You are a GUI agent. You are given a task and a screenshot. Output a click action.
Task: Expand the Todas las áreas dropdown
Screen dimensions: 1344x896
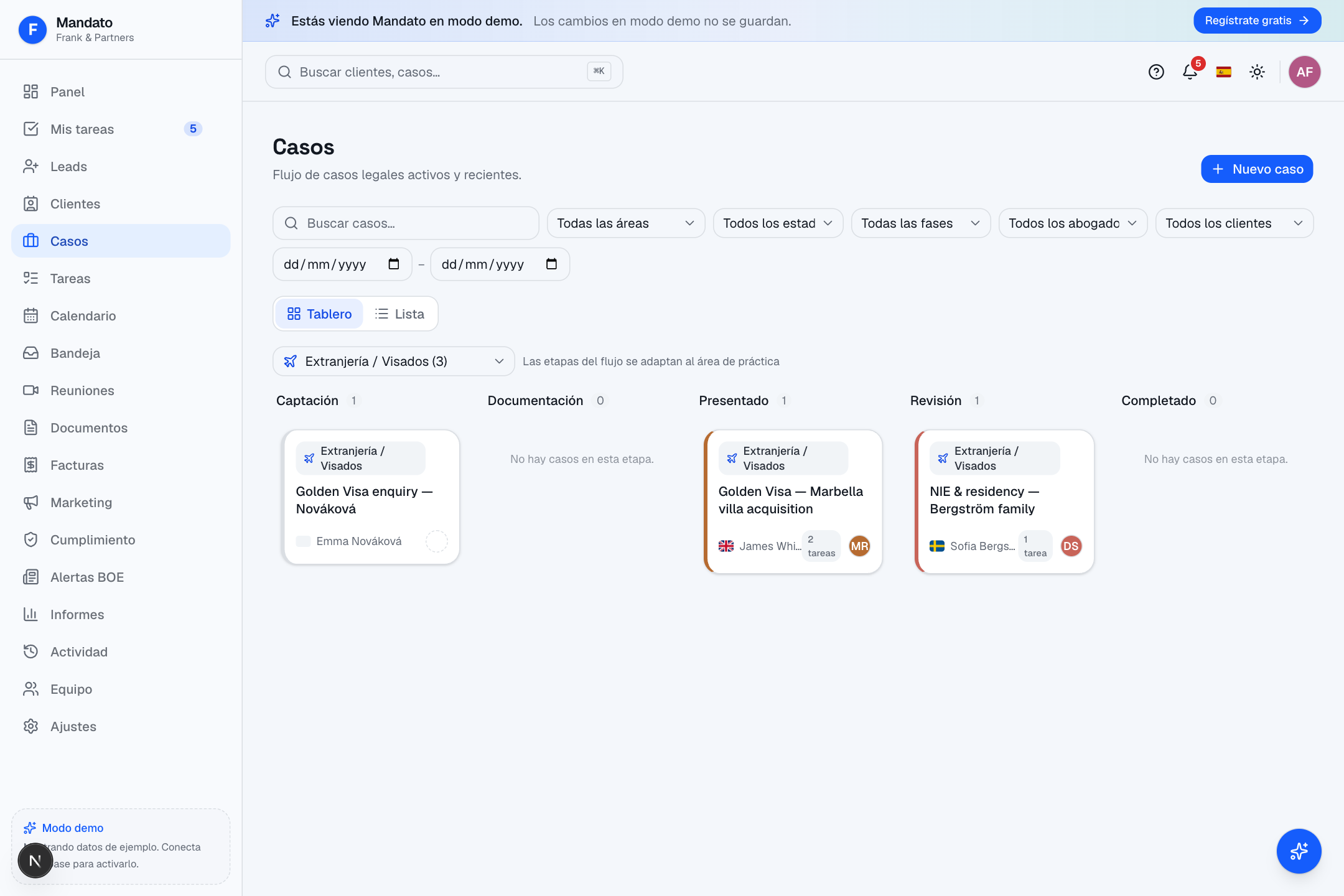click(x=625, y=223)
